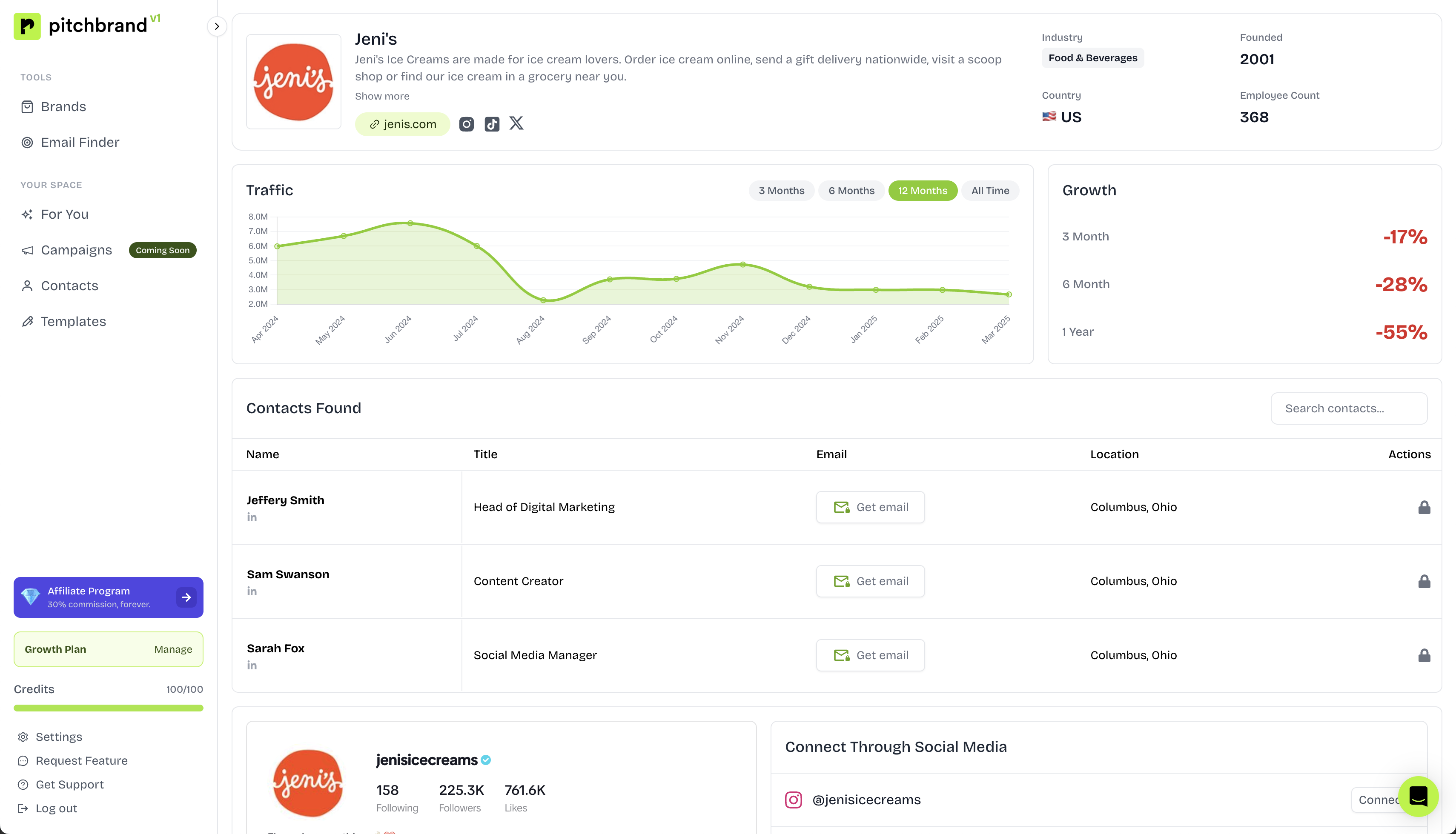Open Jeffery Smith's LinkedIn icon
The image size is (1456, 834).
pos(252,517)
